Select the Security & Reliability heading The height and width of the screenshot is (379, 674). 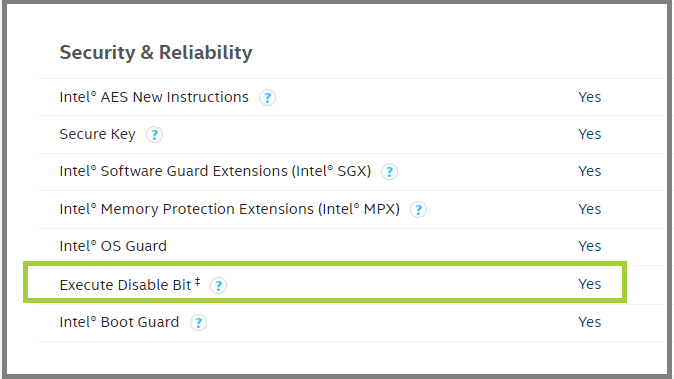(156, 52)
